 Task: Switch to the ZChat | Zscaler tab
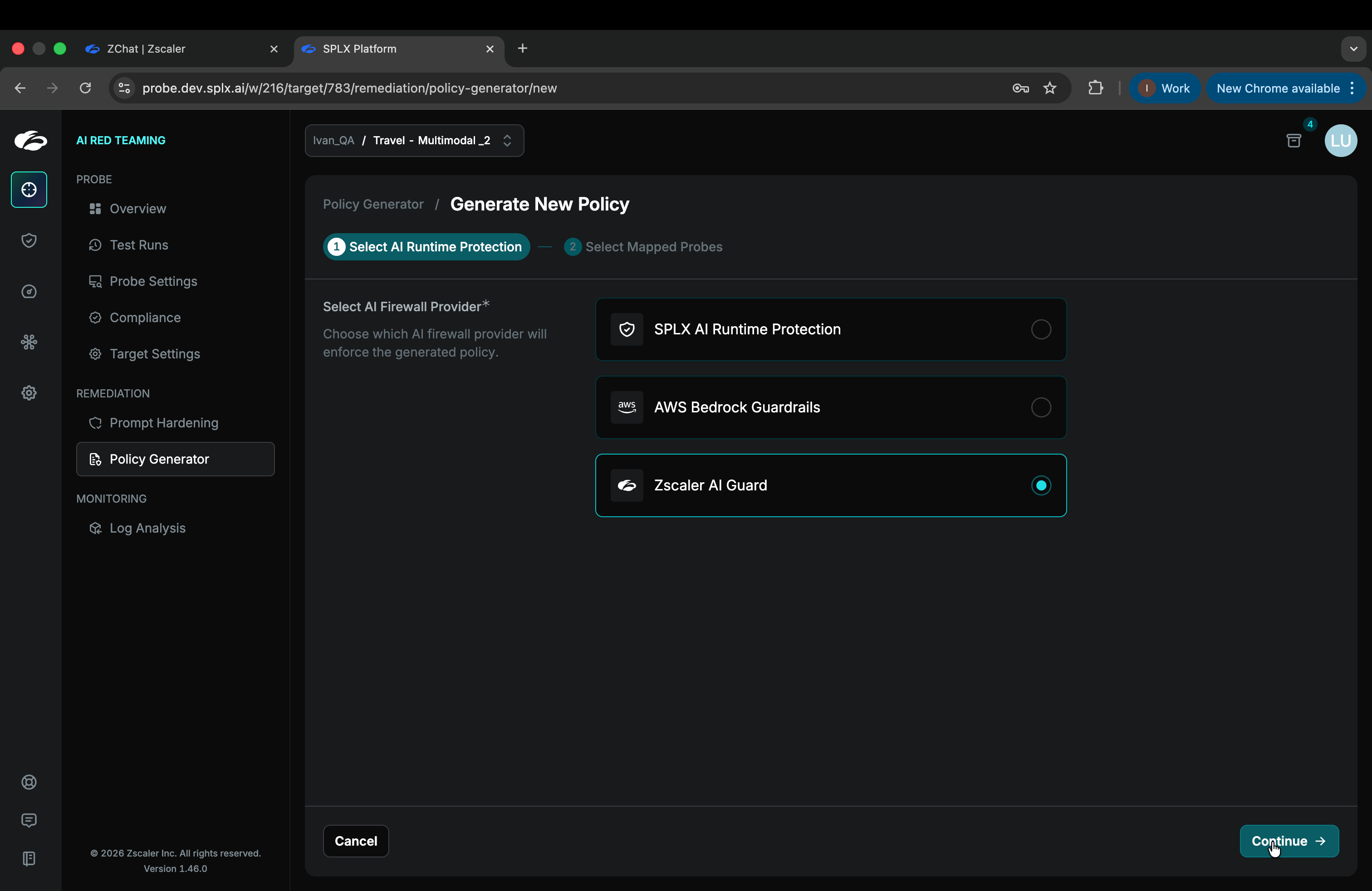point(173,49)
